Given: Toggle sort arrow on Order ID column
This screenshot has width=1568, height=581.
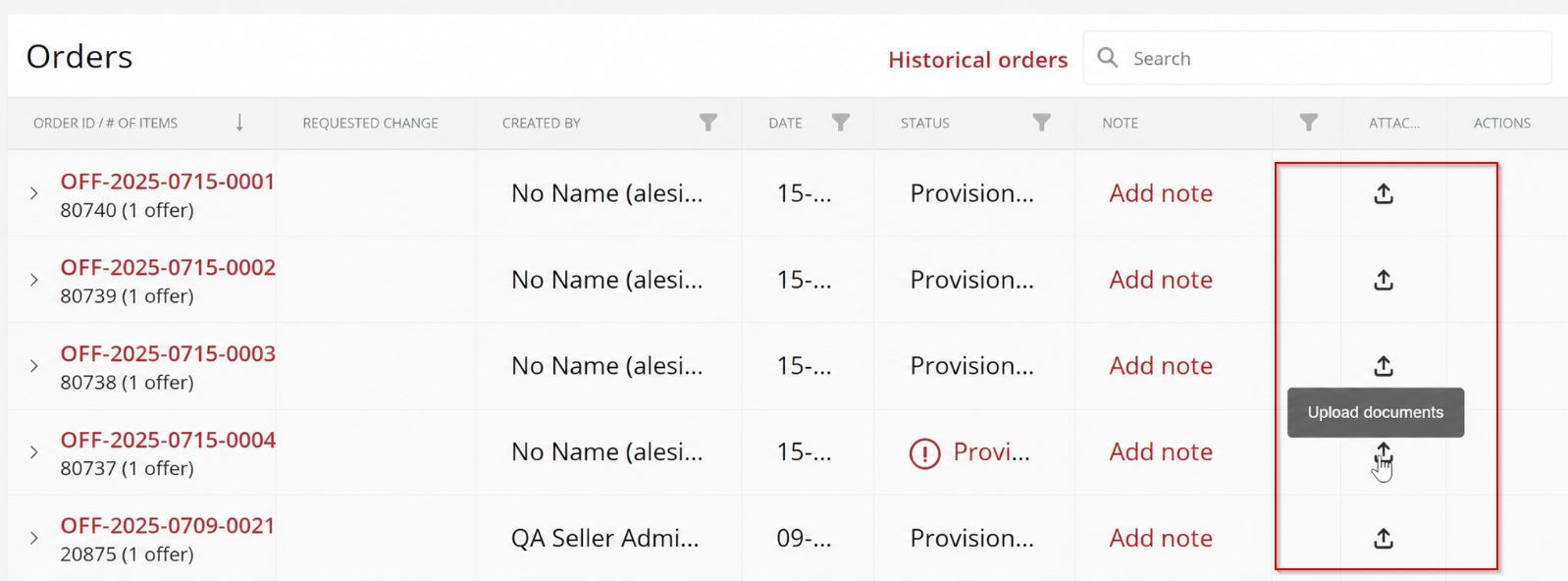Looking at the screenshot, I should (239, 123).
